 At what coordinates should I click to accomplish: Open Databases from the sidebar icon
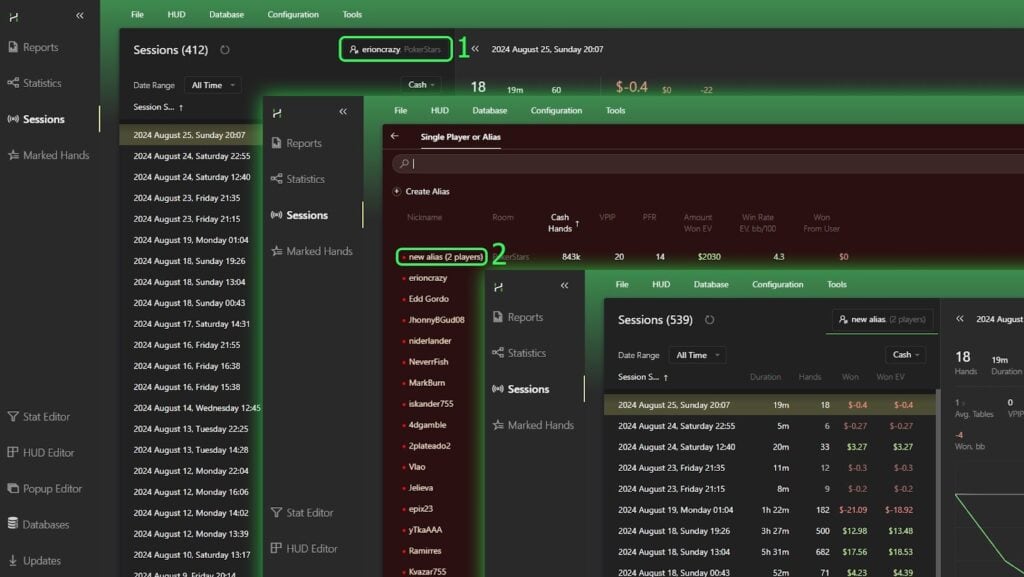pyautogui.click(x=13, y=524)
